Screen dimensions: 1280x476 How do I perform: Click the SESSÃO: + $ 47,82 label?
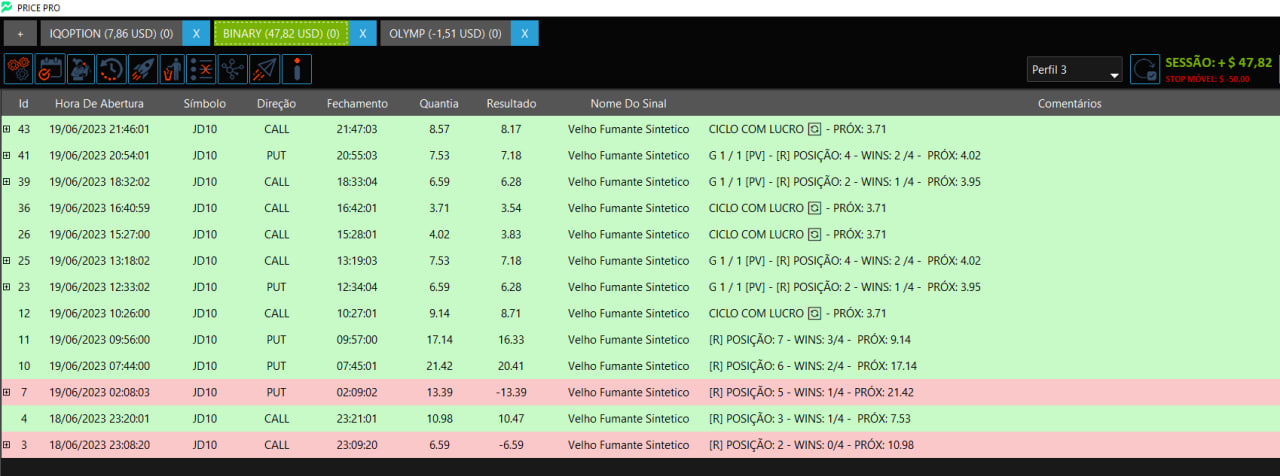pos(1218,62)
